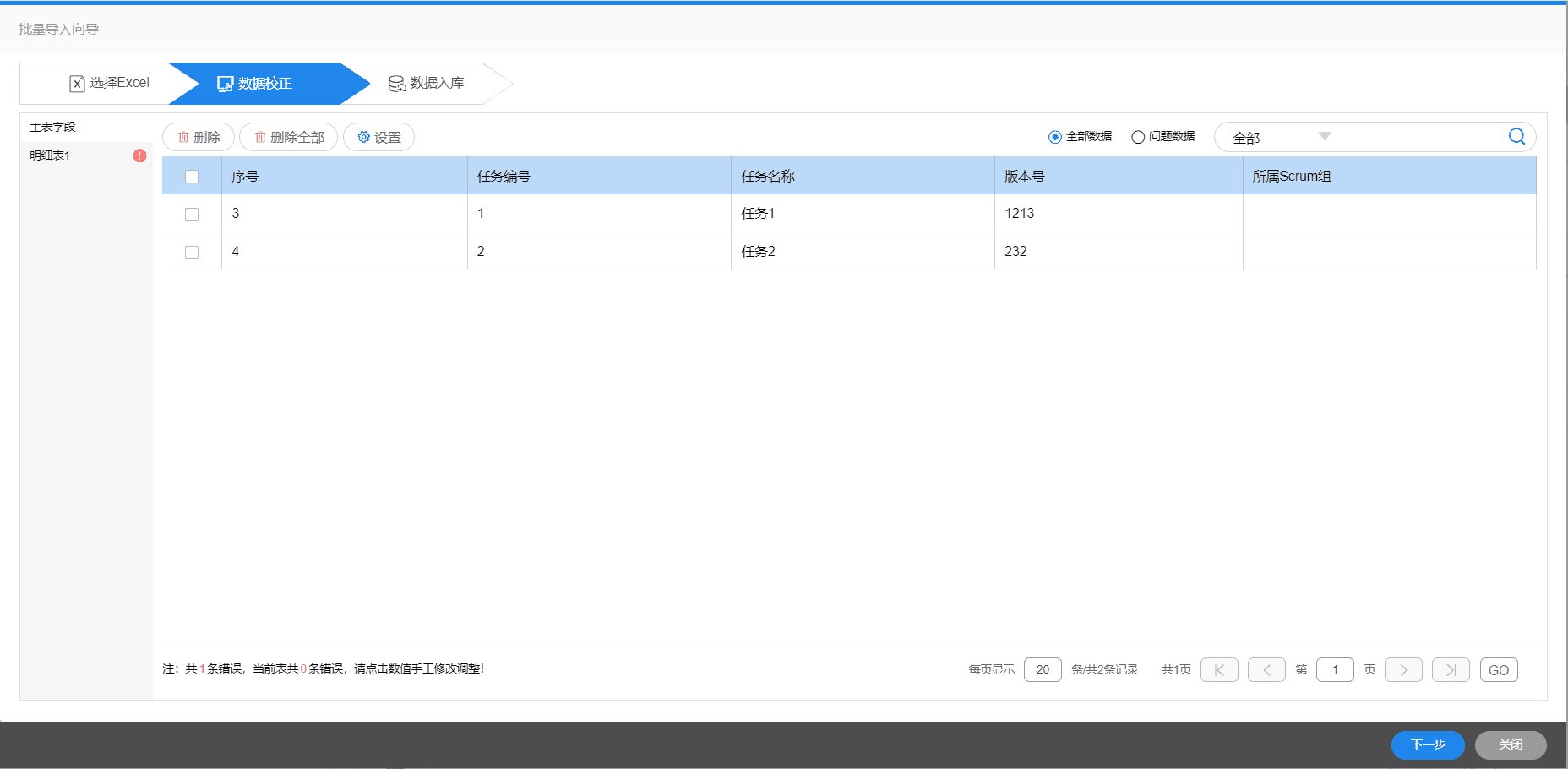Screen dimensions: 1568x769
Task: Check the checkbox for row 任务2
Action: pyautogui.click(x=192, y=252)
